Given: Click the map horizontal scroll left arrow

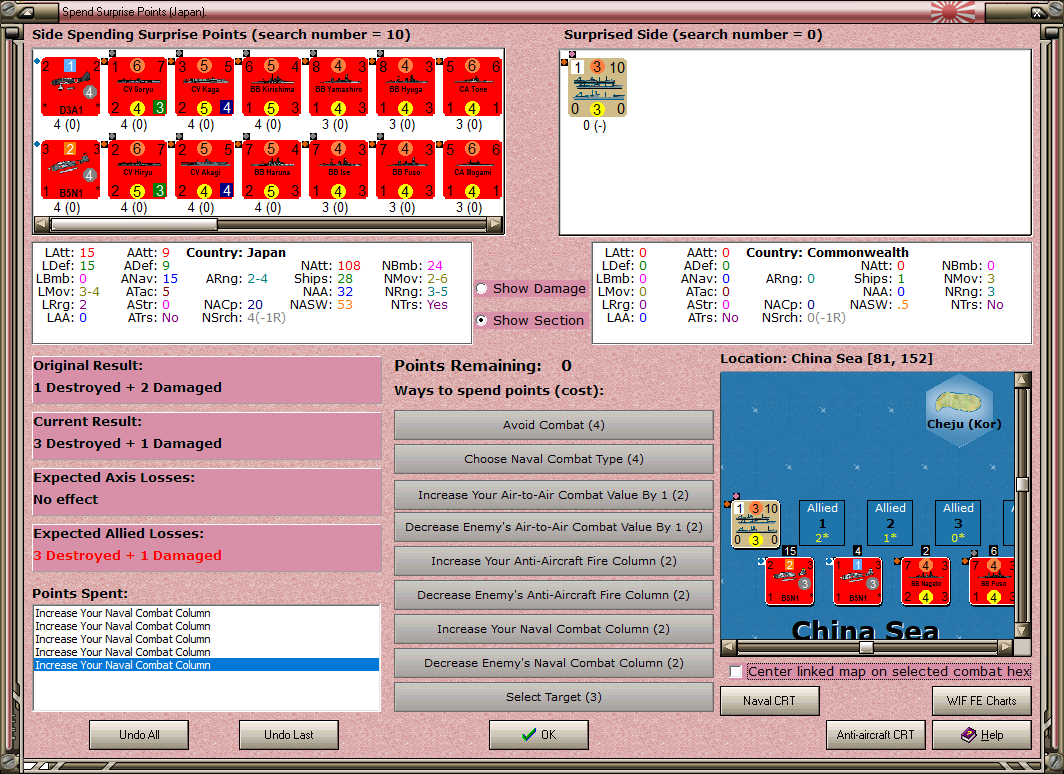Looking at the screenshot, I should pyautogui.click(x=728, y=647).
